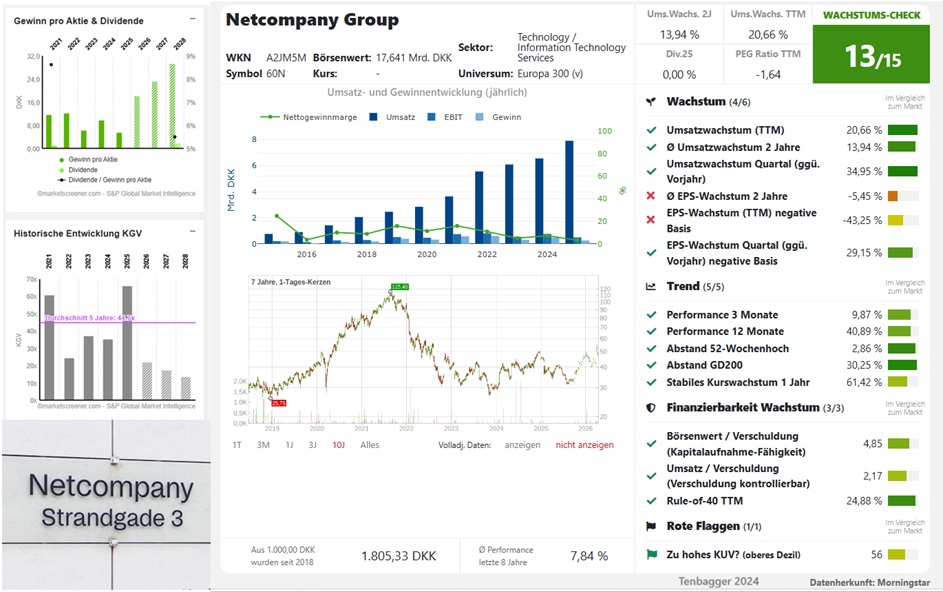Click 'nicht anzeigen' for Volladj. Daten
The image size is (943, 592).
coord(584,445)
